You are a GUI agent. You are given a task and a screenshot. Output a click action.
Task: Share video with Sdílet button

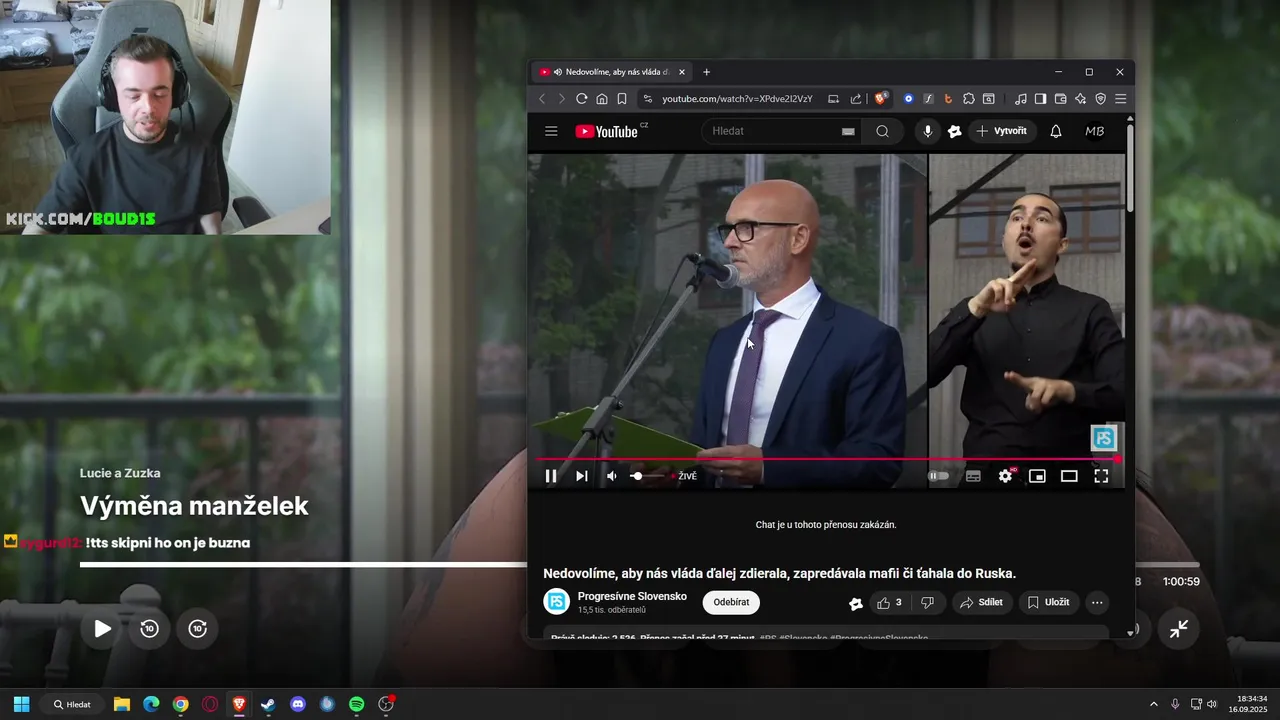pyautogui.click(x=981, y=602)
